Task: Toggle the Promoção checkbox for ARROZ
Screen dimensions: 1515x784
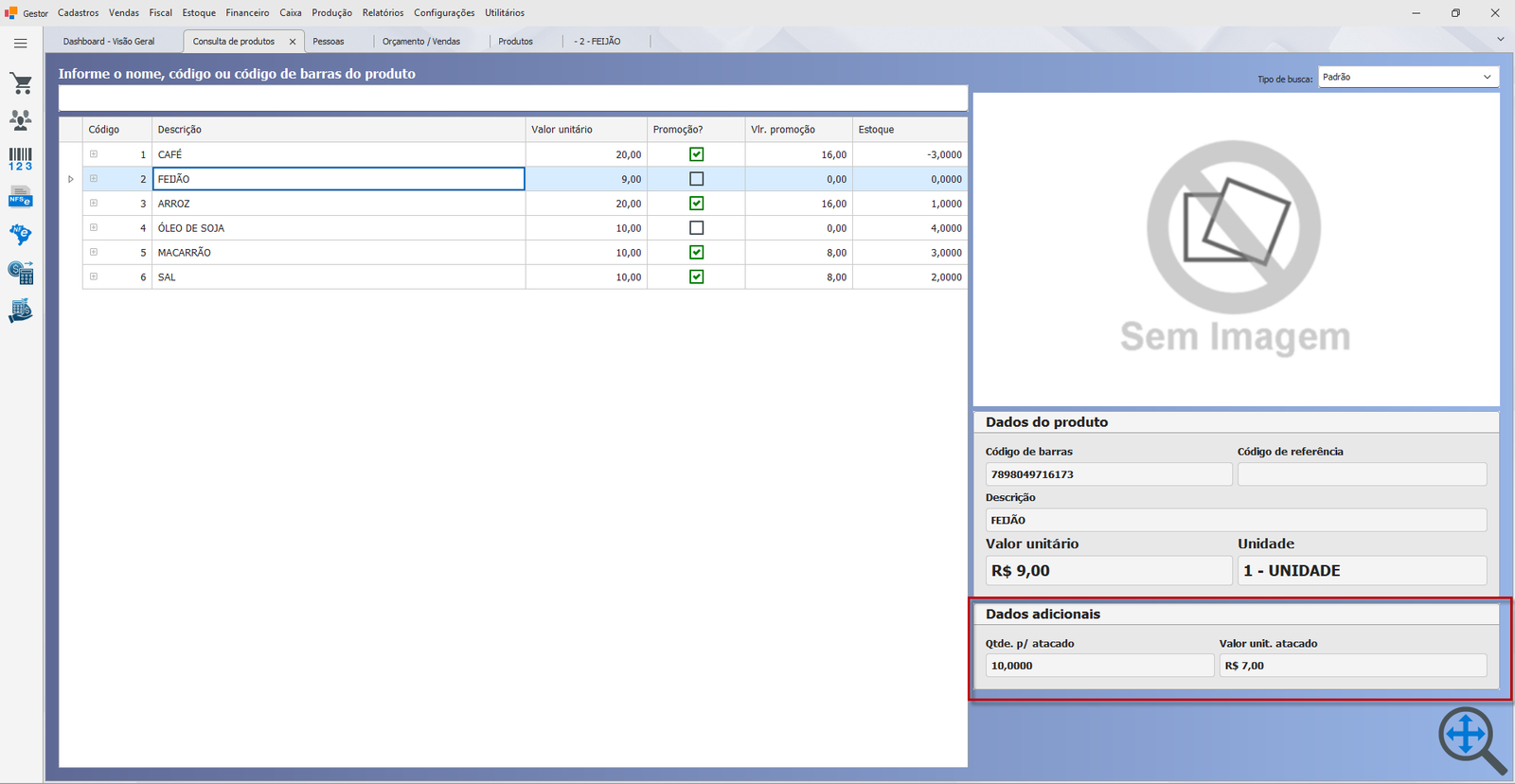Action: coord(697,204)
